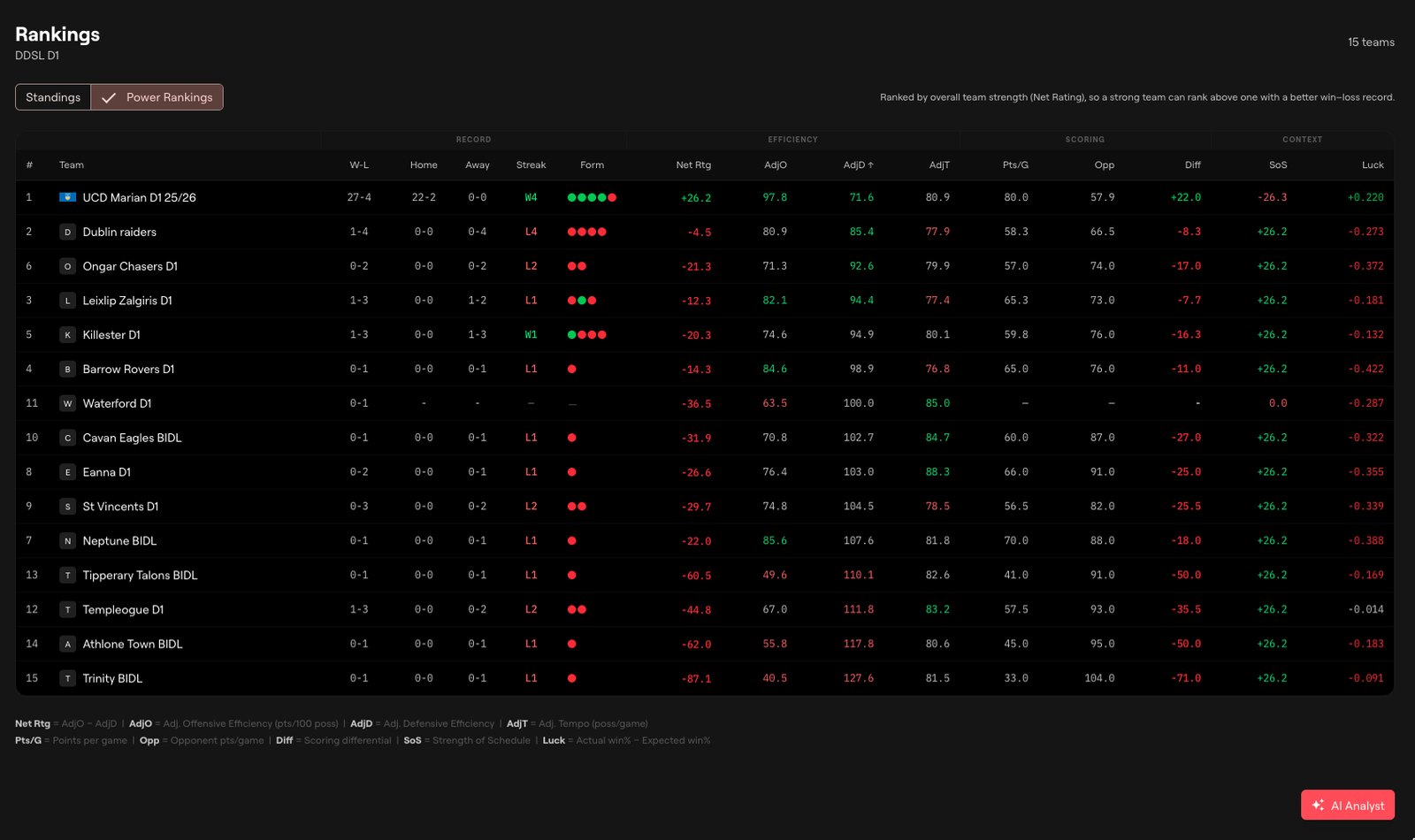Click the Eanna D1 team badge
The image size is (1415, 840).
(67, 472)
